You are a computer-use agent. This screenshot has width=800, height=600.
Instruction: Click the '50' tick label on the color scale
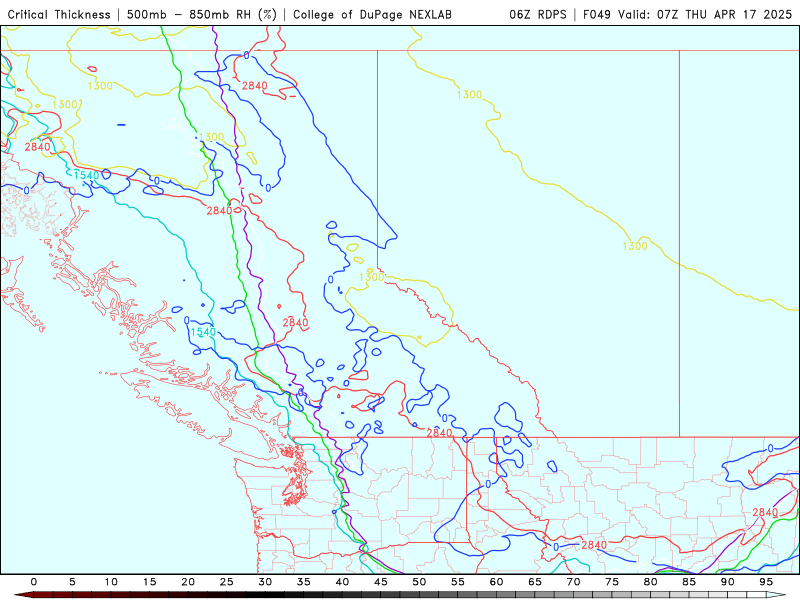click(x=419, y=582)
